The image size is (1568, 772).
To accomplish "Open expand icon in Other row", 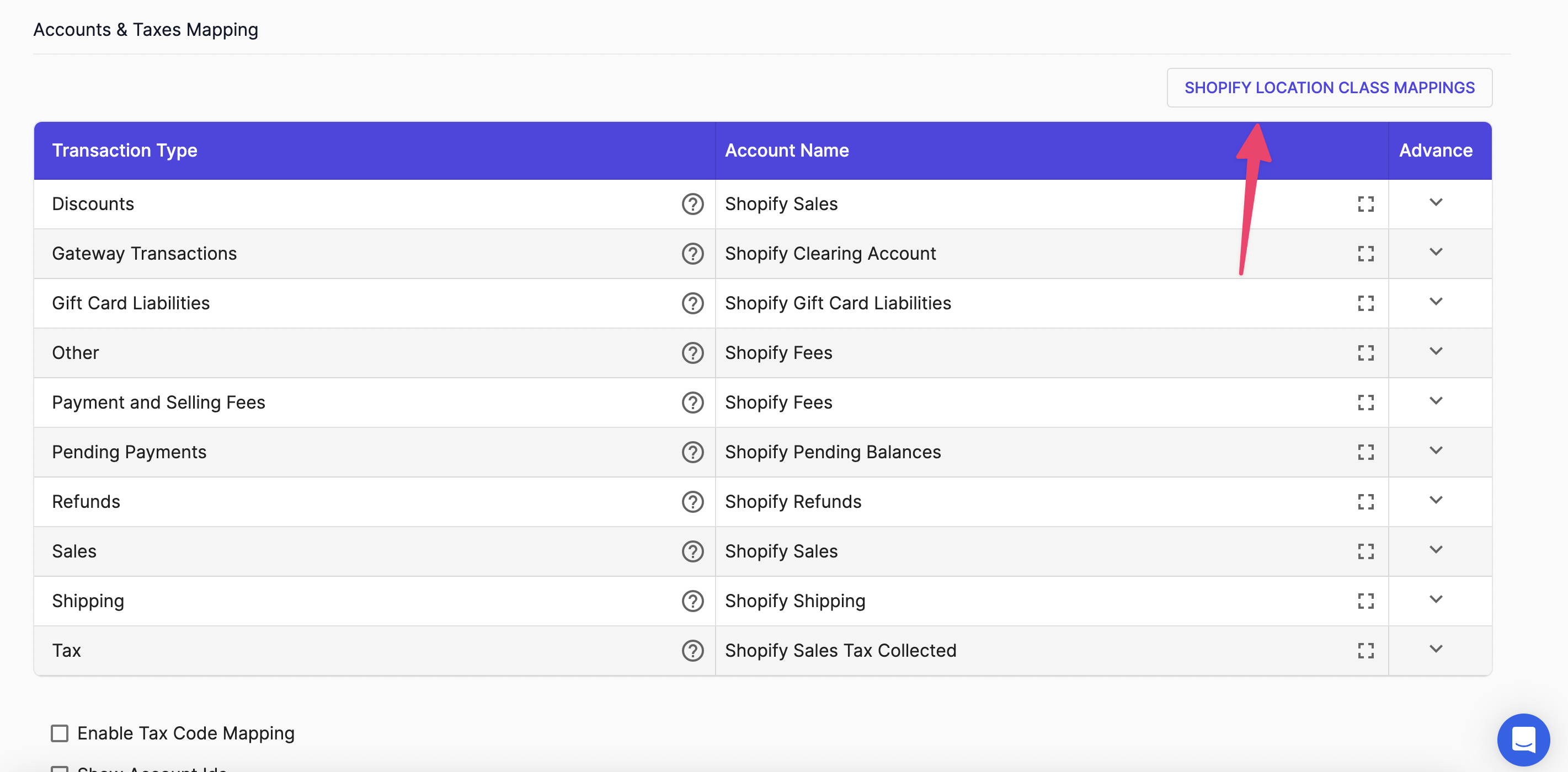I will [1366, 353].
